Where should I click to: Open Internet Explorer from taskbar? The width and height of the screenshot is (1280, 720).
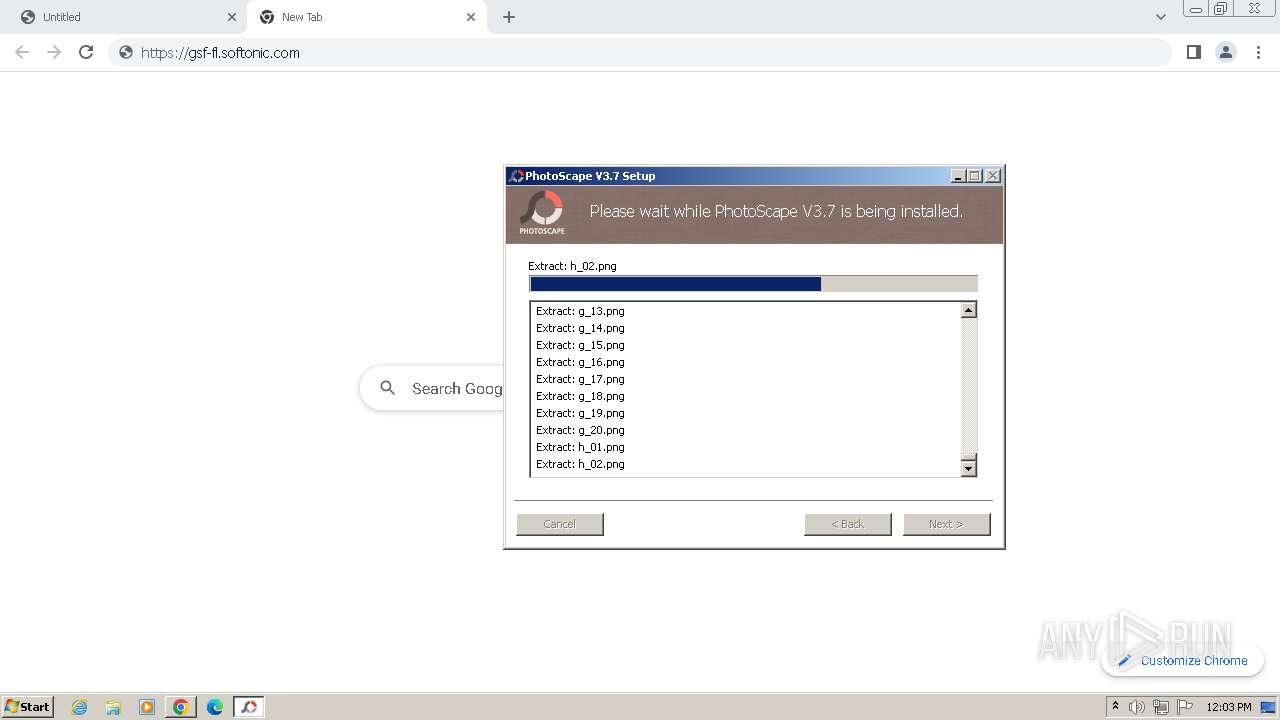pyautogui.click(x=79, y=707)
